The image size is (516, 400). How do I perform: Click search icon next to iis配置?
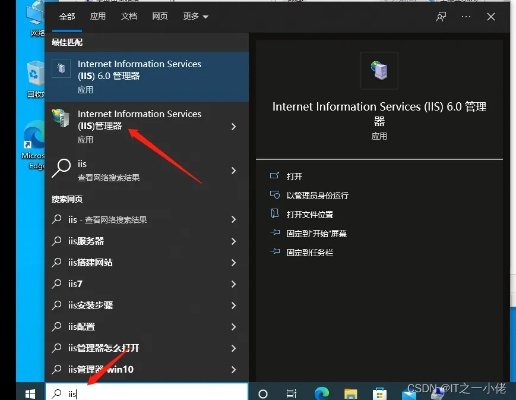(57, 326)
